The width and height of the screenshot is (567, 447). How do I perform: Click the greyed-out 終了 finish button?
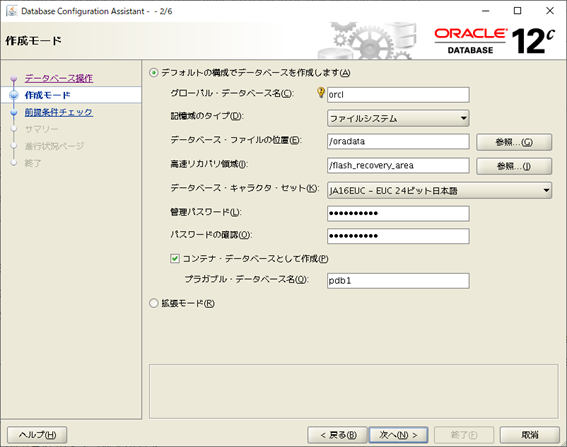click(x=464, y=435)
